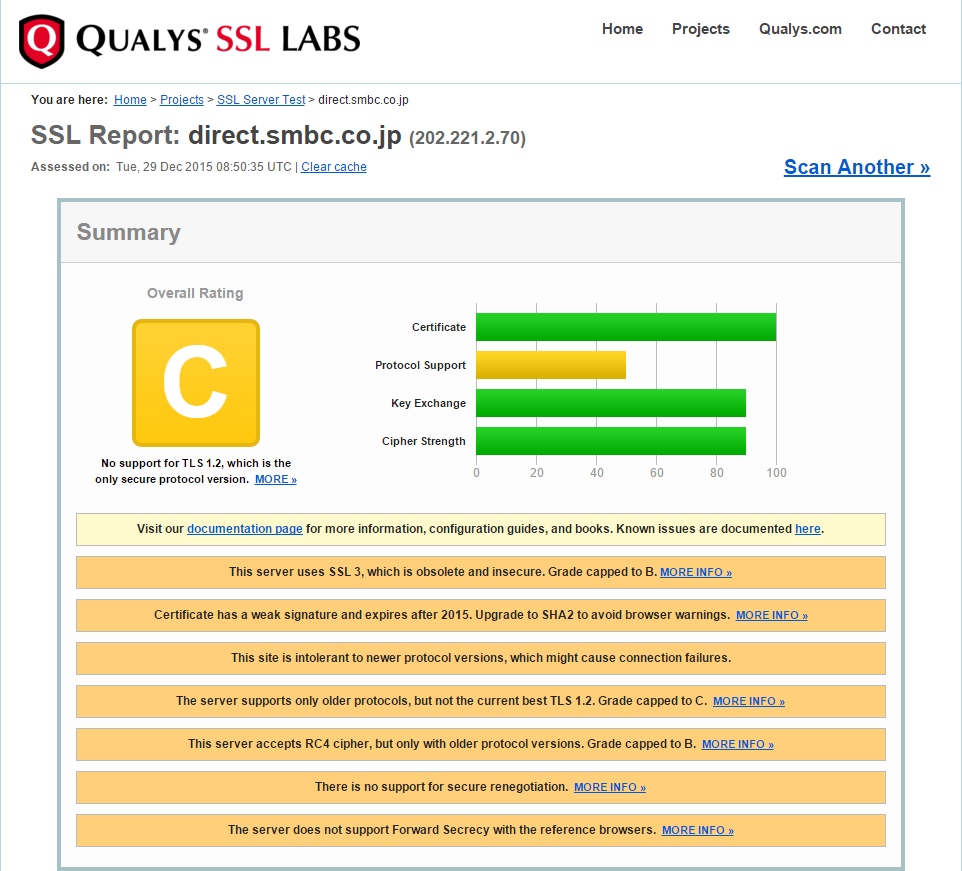The width and height of the screenshot is (962, 871).
Task: Click the green Certificate score bar
Action: point(626,327)
